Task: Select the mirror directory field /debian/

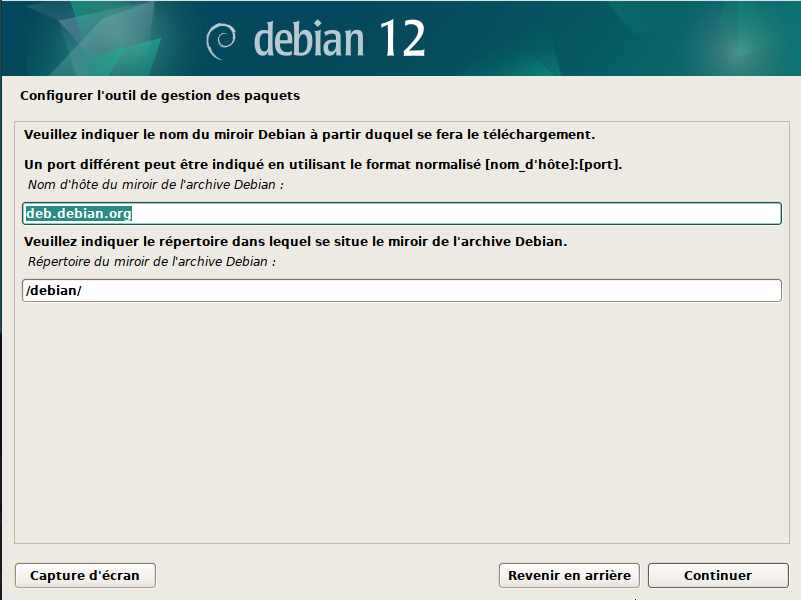Action: click(x=402, y=291)
